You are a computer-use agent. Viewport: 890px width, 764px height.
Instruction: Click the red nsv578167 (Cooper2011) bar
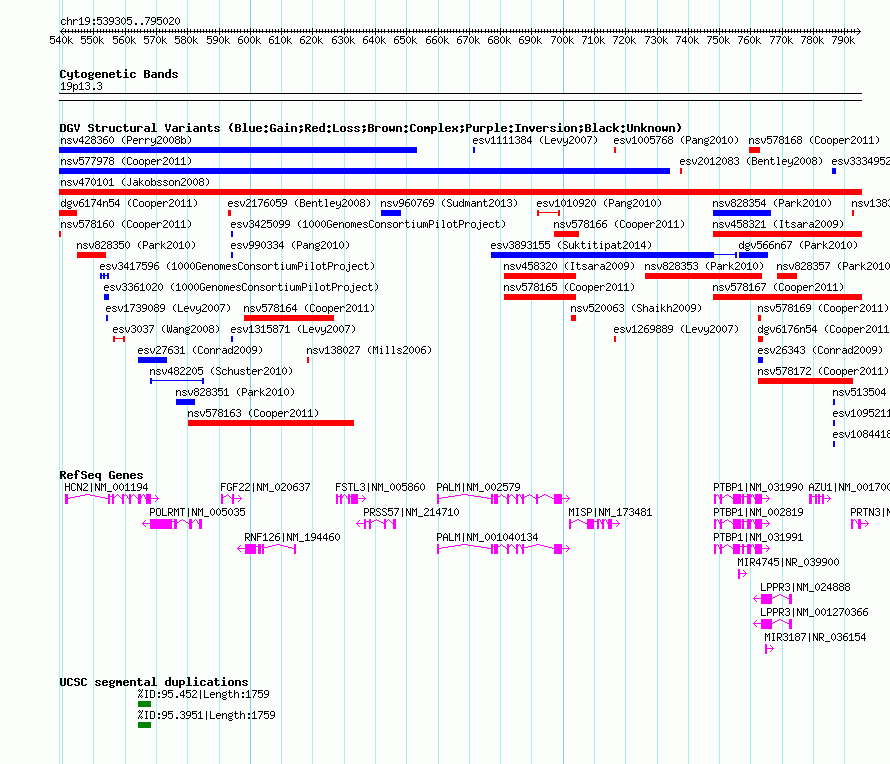[x=788, y=297]
